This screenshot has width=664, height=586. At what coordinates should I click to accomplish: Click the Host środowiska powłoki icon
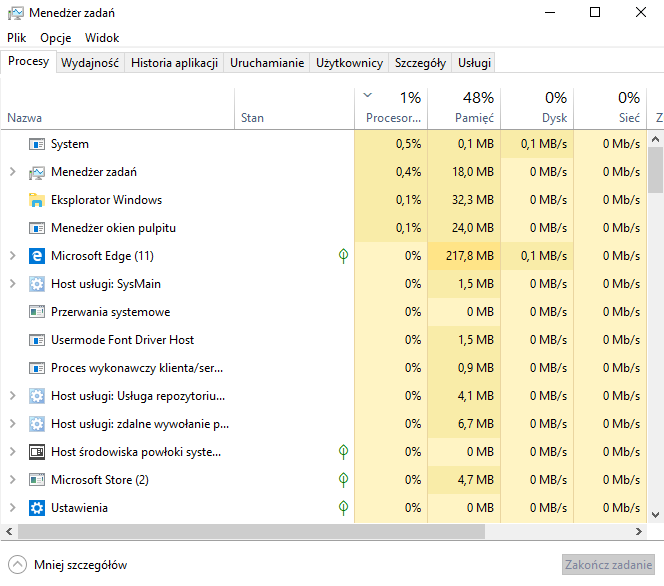(37, 452)
